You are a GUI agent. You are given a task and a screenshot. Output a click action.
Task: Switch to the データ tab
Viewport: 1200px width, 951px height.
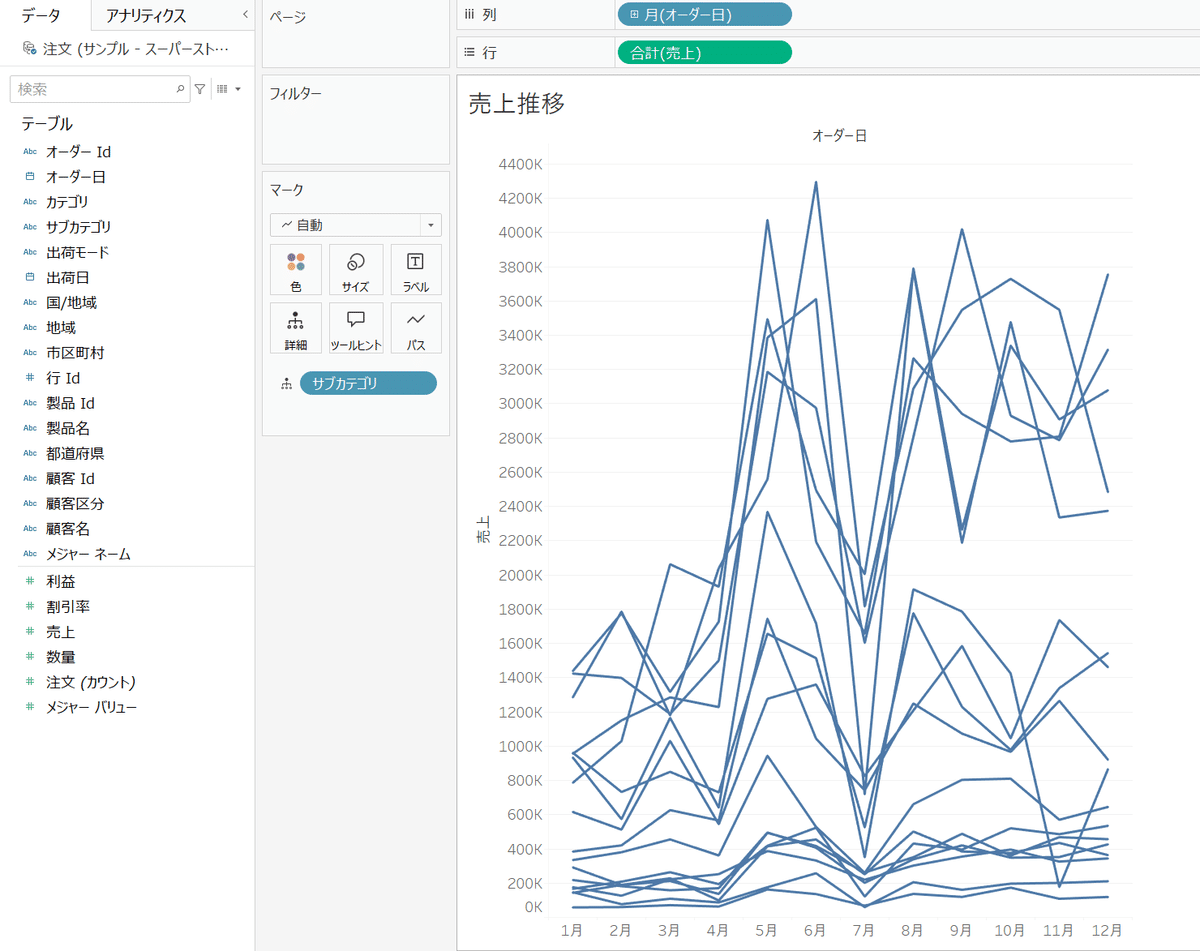tap(41, 15)
